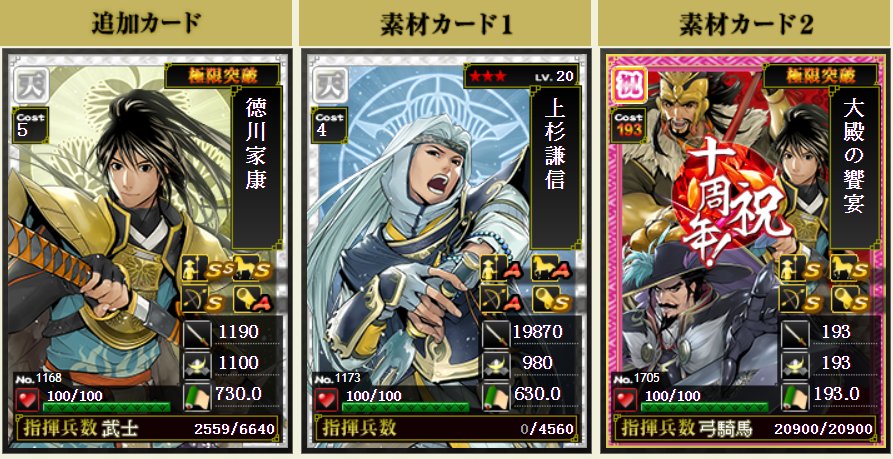This screenshot has height=459, width=893.
Task: Click the cavalry horse aptitude icon on 徳川家康 card
Action: tap(252, 268)
